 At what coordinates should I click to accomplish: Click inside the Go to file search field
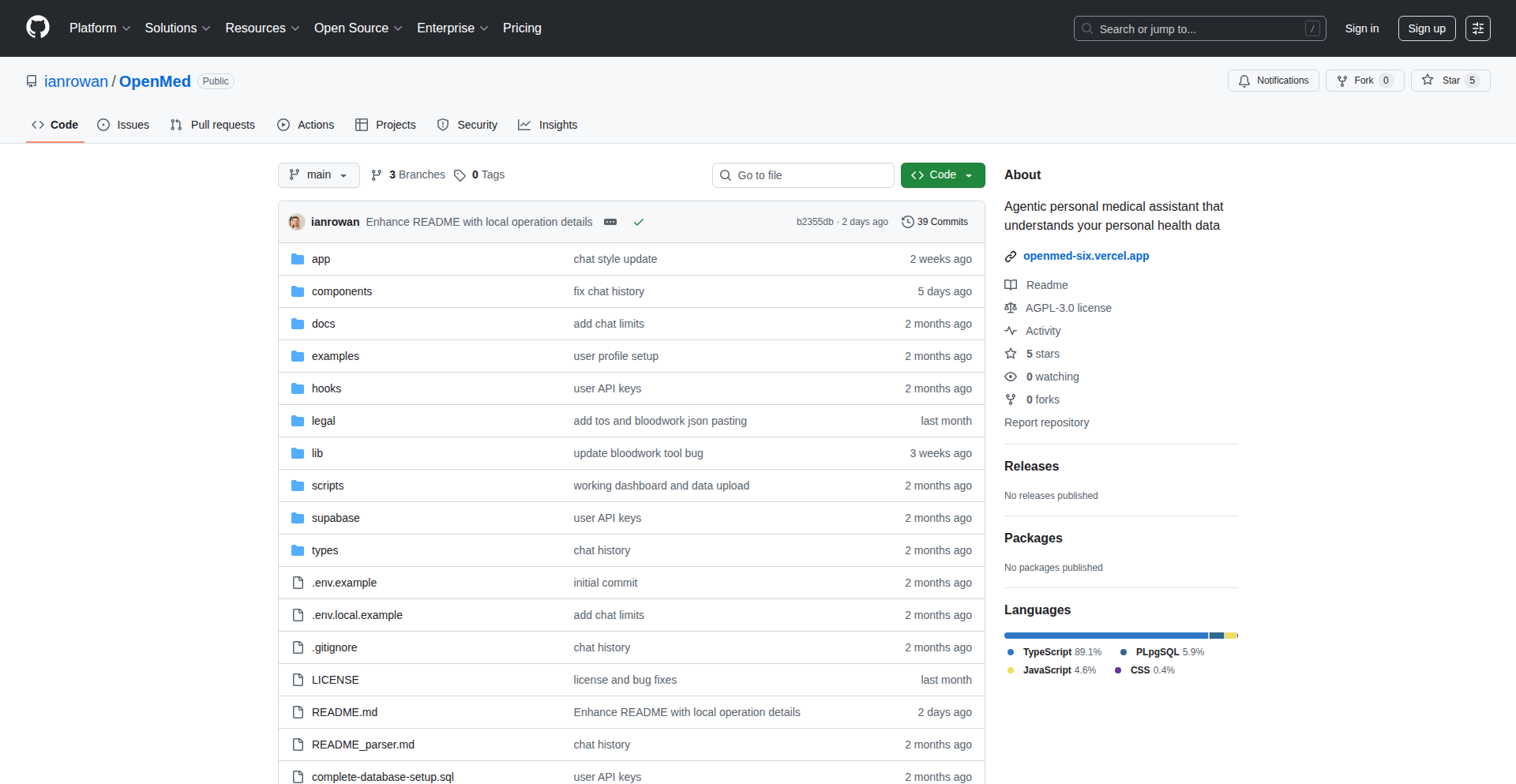click(x=803, y=174)
